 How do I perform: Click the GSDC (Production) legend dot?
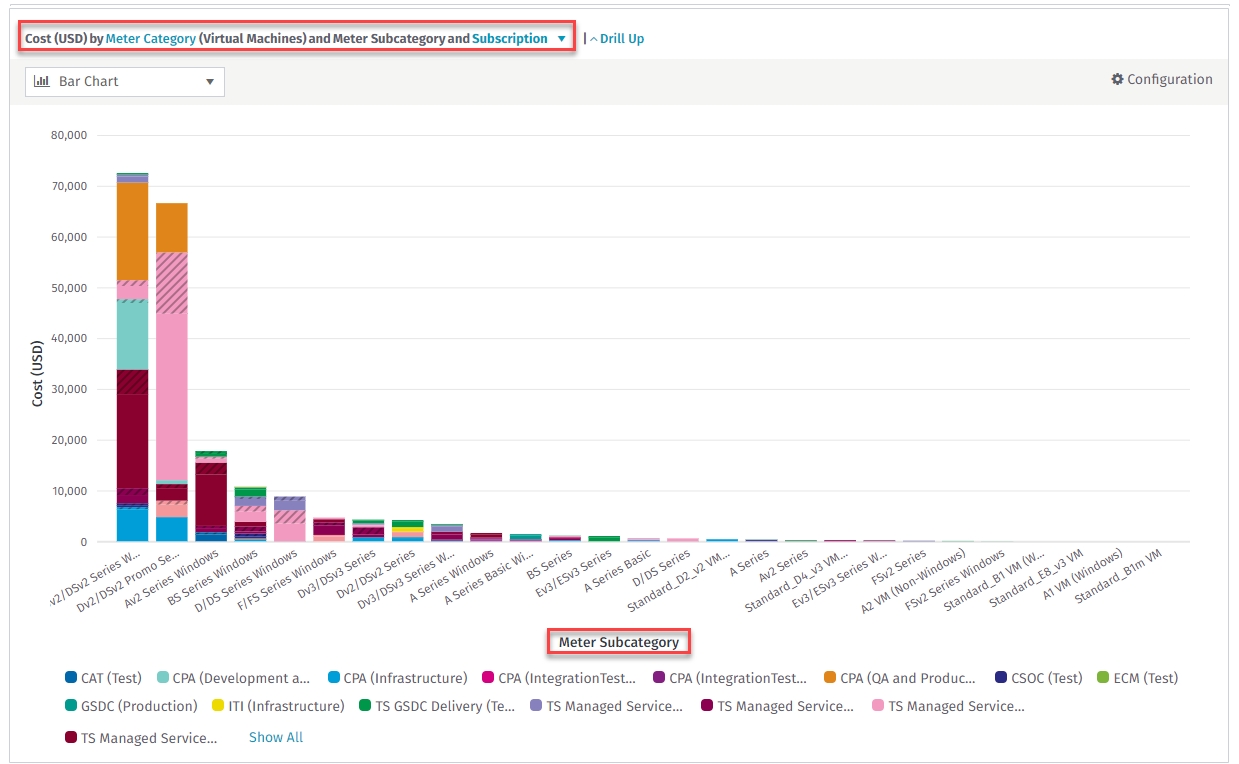tap(70, 706)
